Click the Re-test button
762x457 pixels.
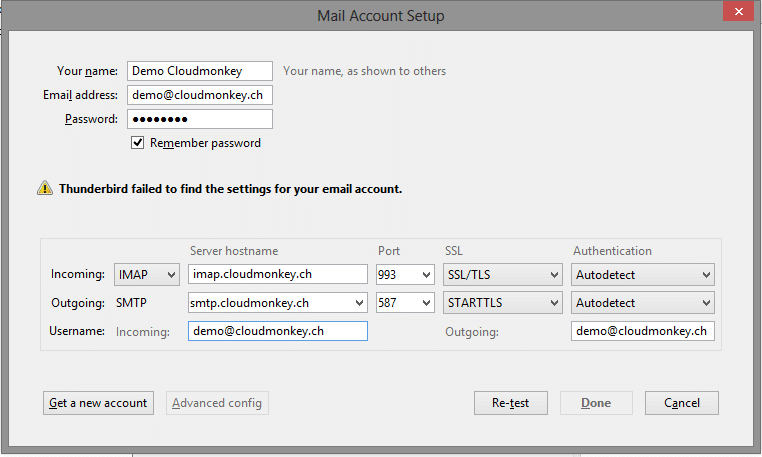[511, 403]
